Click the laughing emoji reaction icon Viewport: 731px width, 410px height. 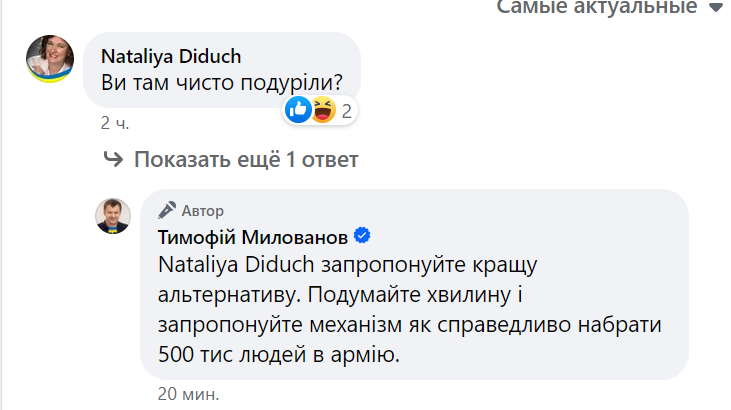[322, 110]
